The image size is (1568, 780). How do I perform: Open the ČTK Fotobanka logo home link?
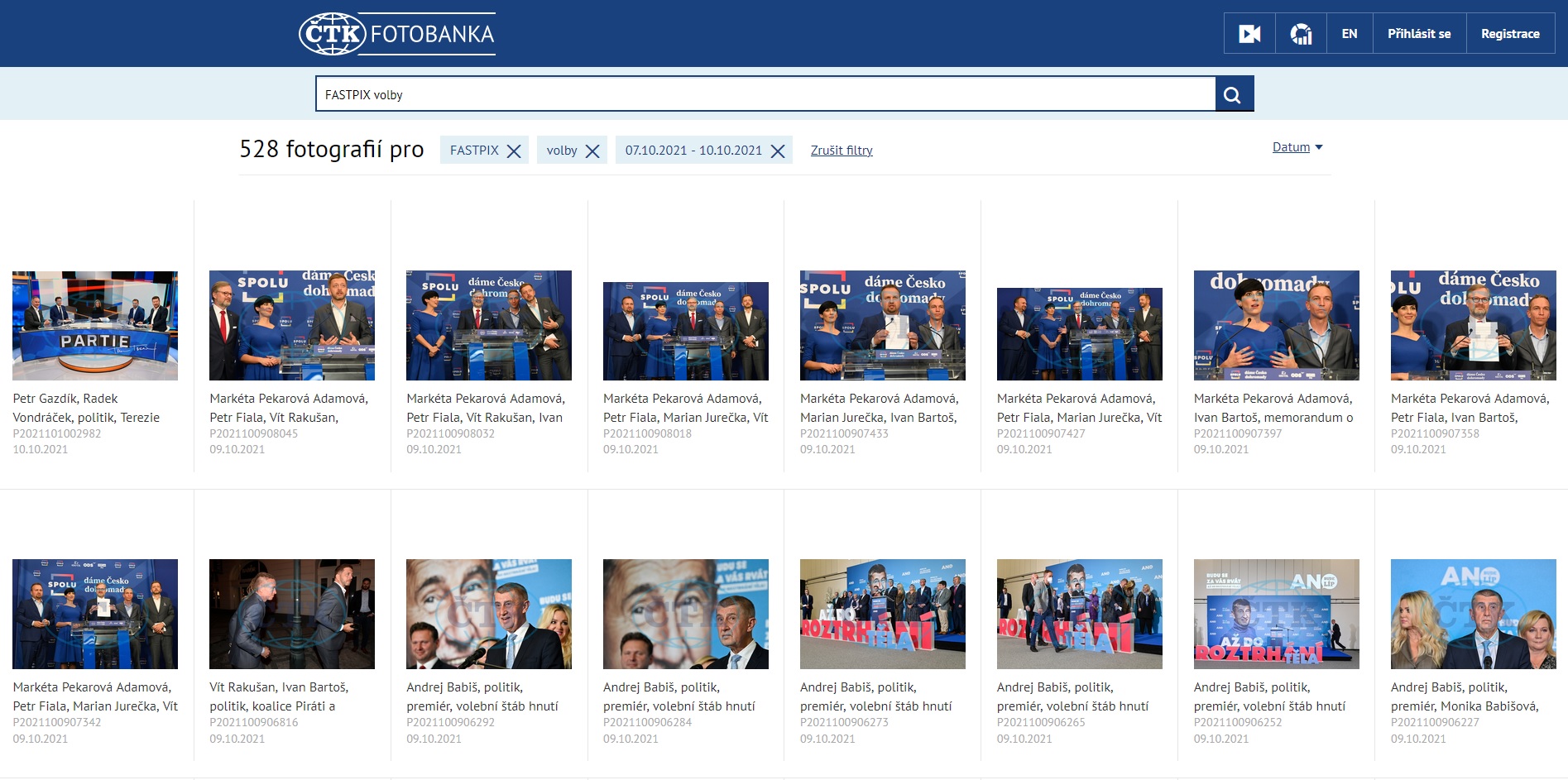coord(397,34)
